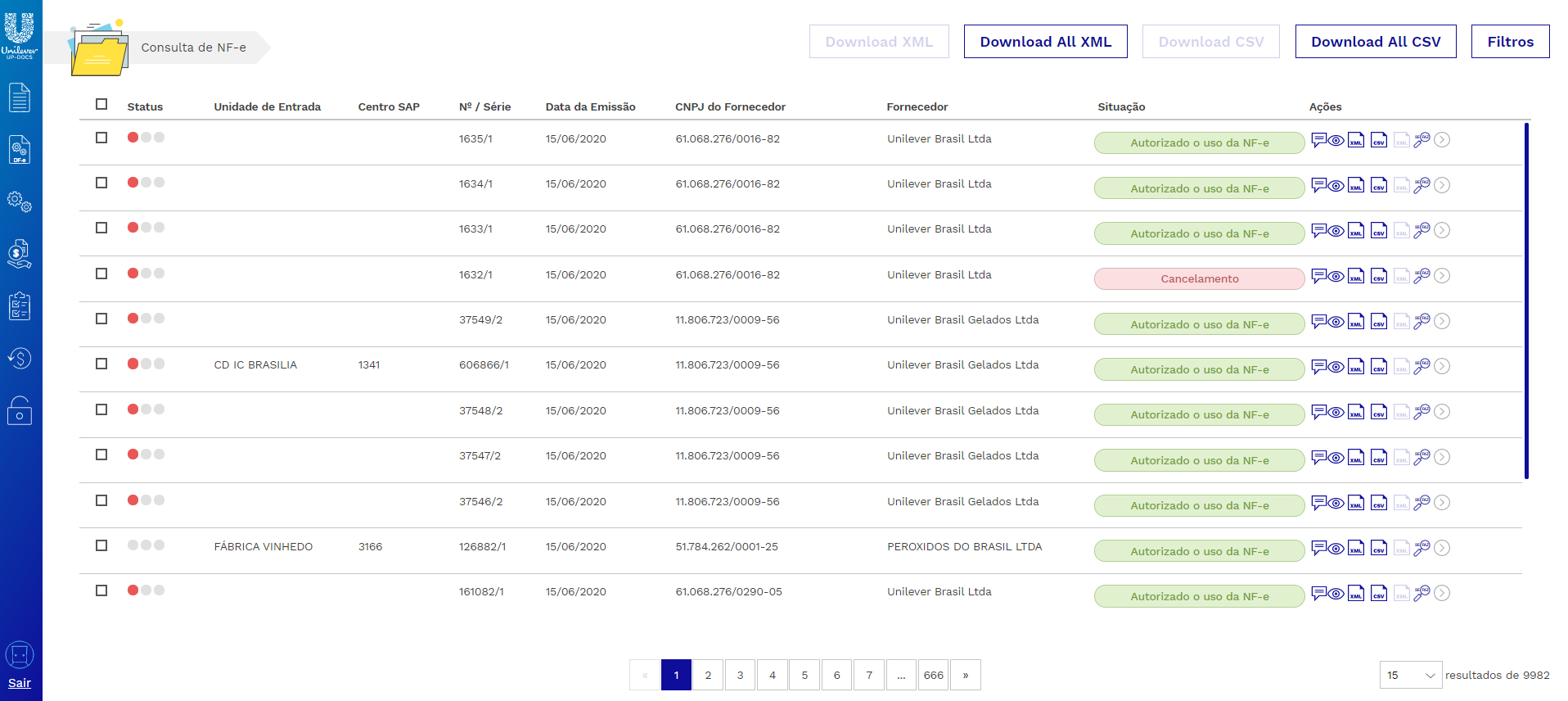Image resolution: width=1568 pixels, height=701 pixels.
Task: Select the checkbox for NF-e 1635/1
Action: pyautogui.click(x=101, y=138)
